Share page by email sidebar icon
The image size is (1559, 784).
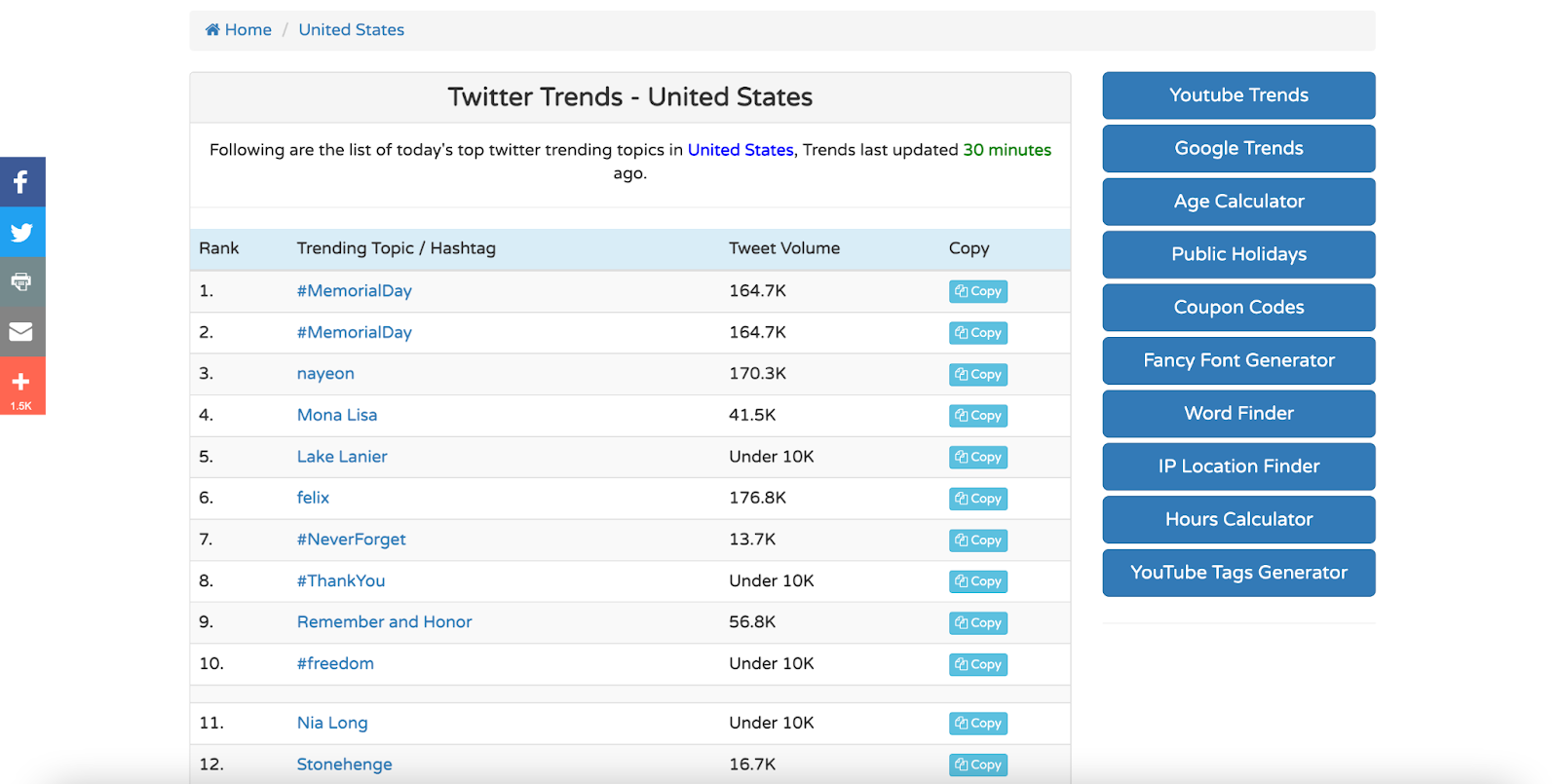21,332
